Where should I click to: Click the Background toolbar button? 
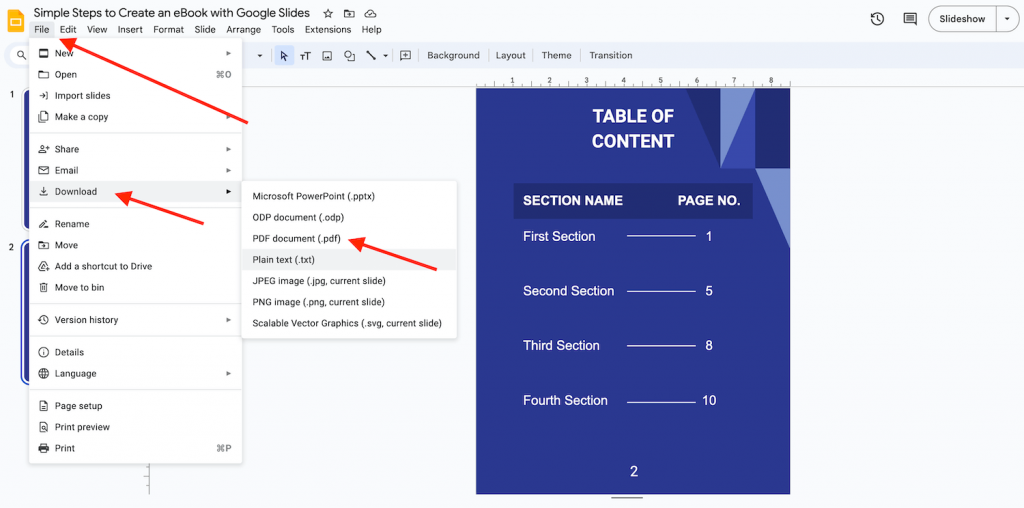(x=453, y=56)
